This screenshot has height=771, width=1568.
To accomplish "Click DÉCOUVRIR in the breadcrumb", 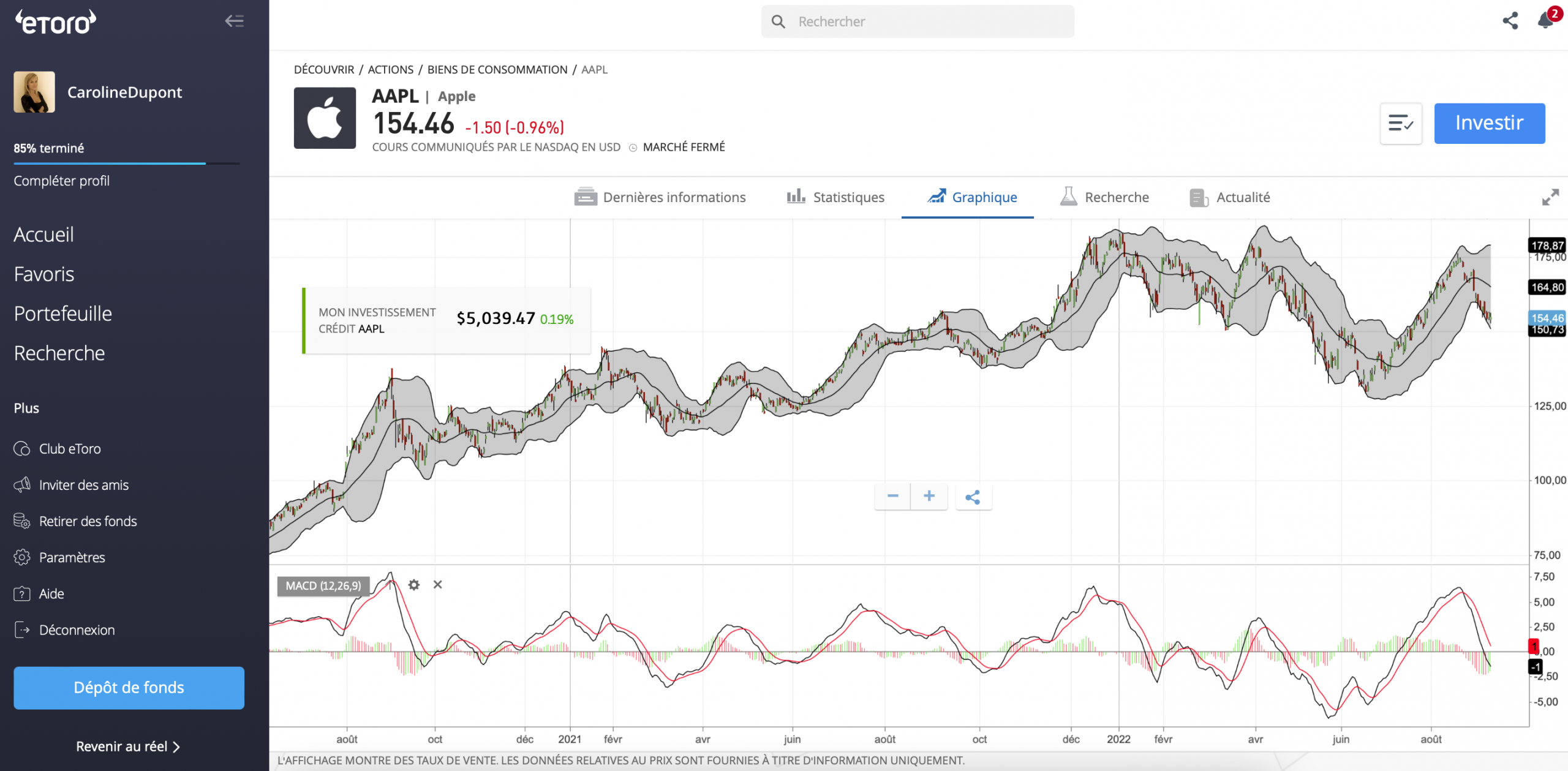I will 324,70.
